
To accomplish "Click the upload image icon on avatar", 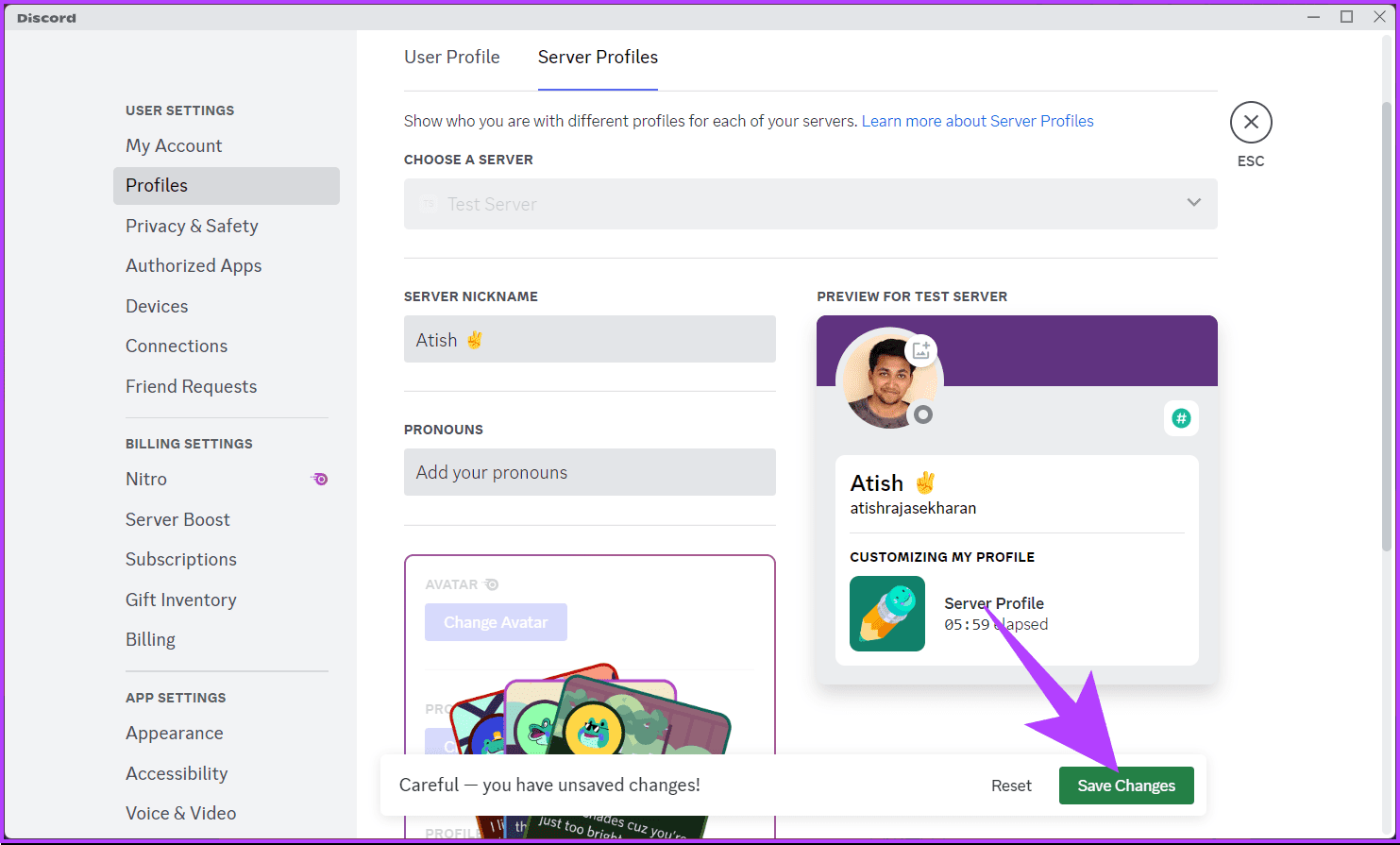I will click(x=921, y=349).
